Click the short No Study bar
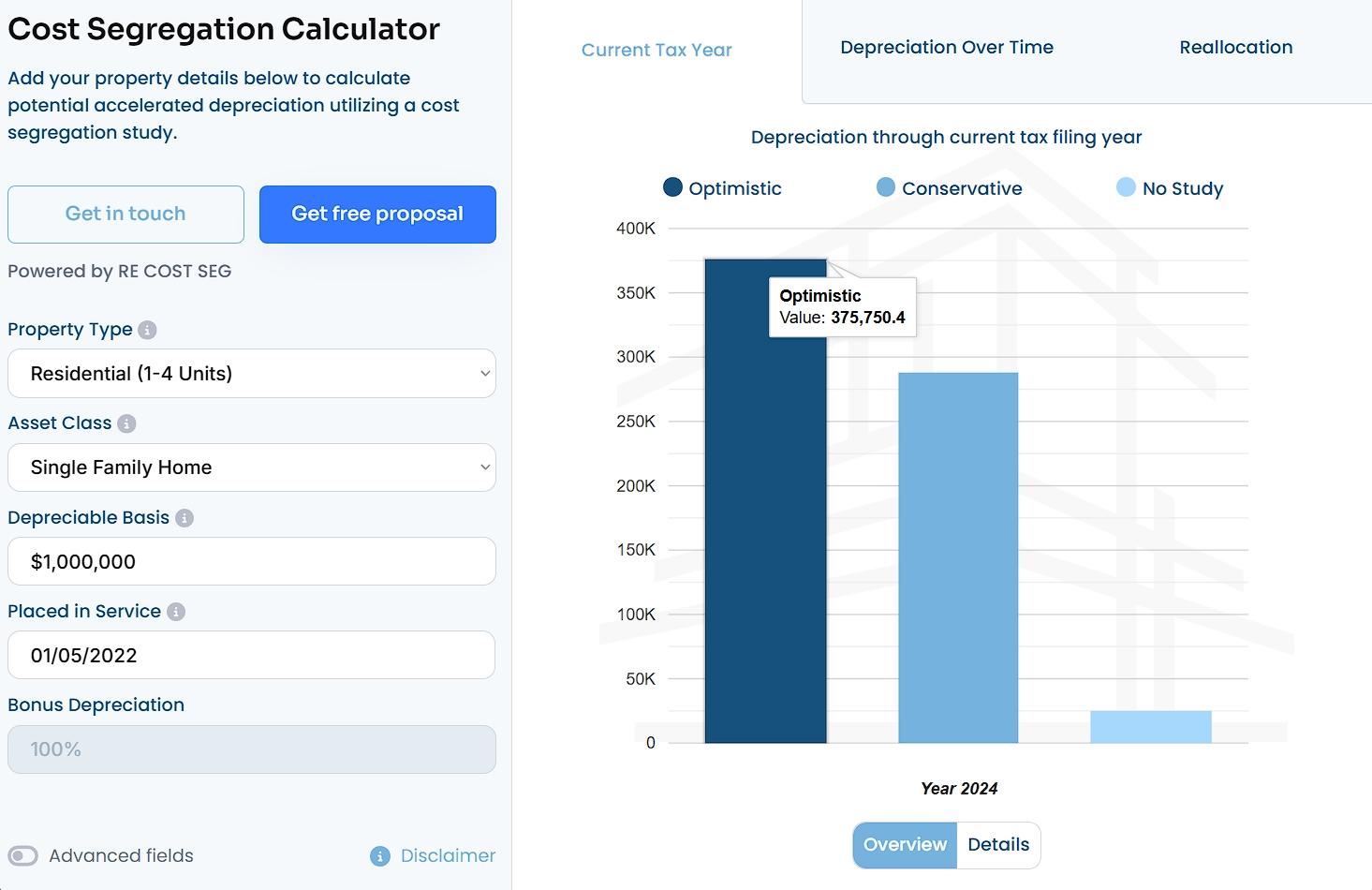Viewport: 1372px width, 890px height. tap(1151, 727)
